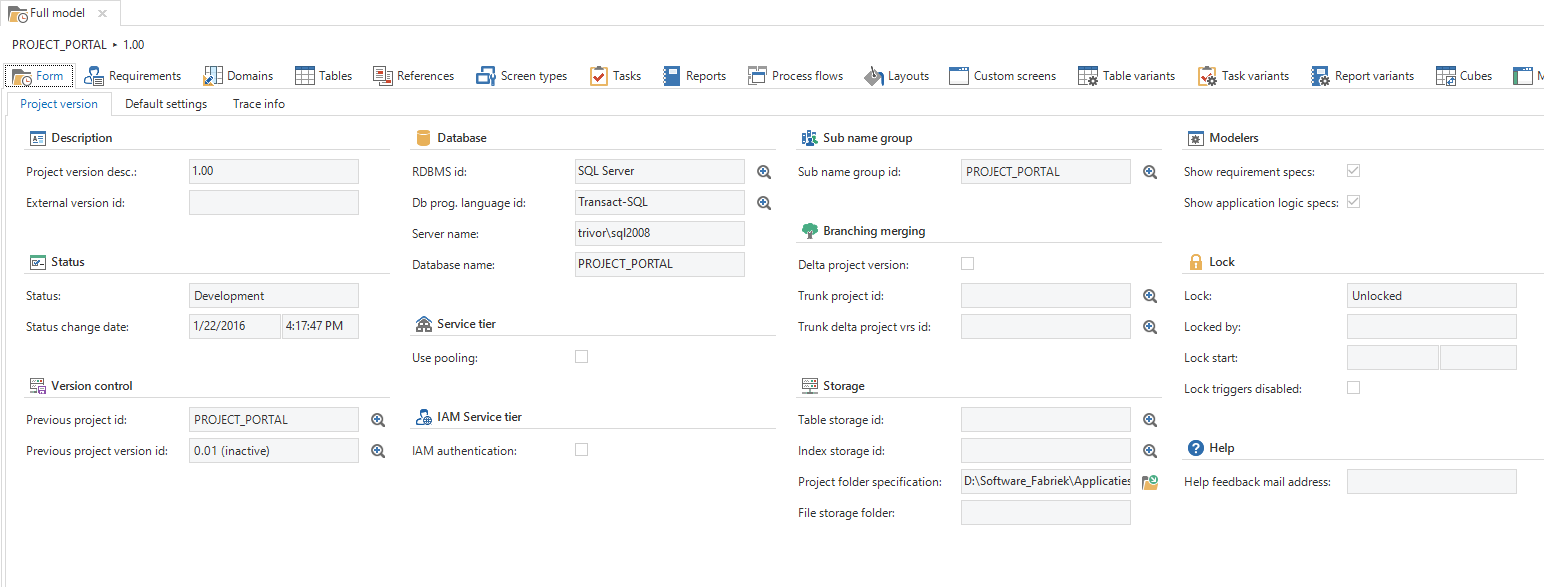The width and height of the screenshot is (1544, 587).
Task: Click the Help feedback mail address field
Action: coord(1431,482)
